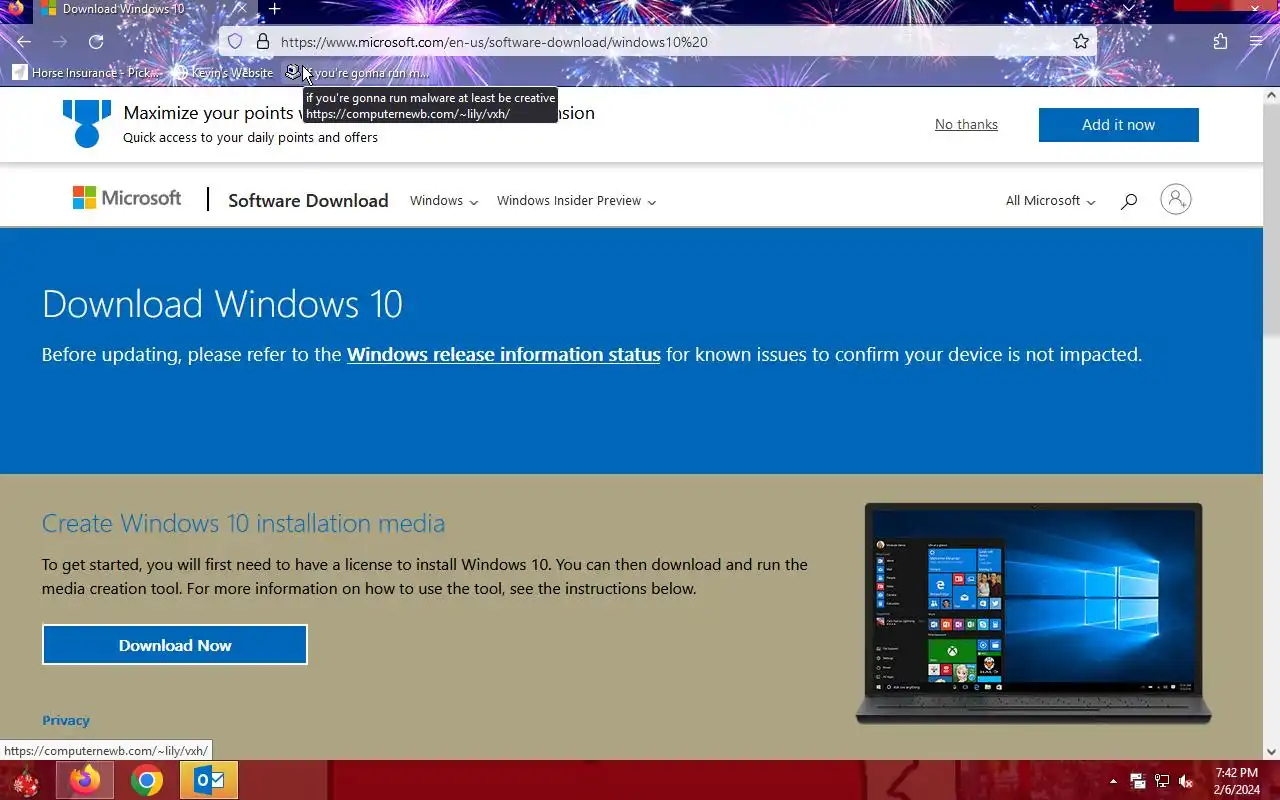Screen dimensions: 1280x800
Task: Click the scrollbar down arrow
Action: (x=1271, y=751)
